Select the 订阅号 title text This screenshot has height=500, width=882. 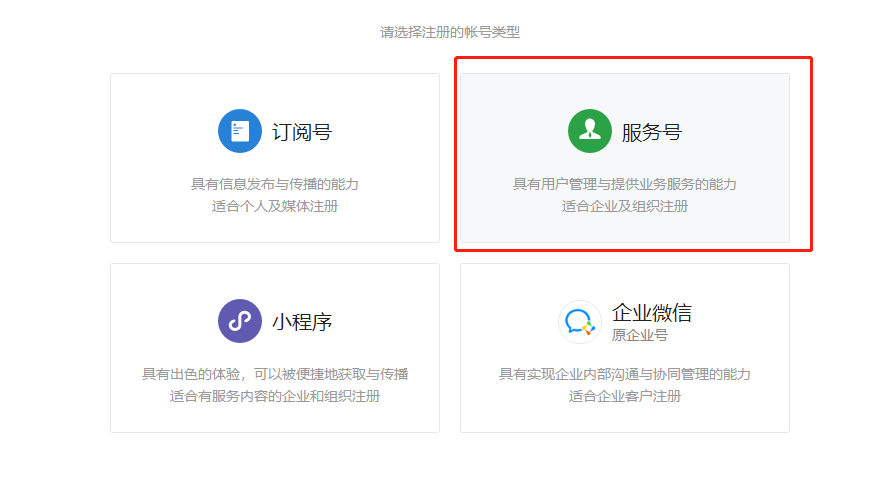[x=302, y=132]
